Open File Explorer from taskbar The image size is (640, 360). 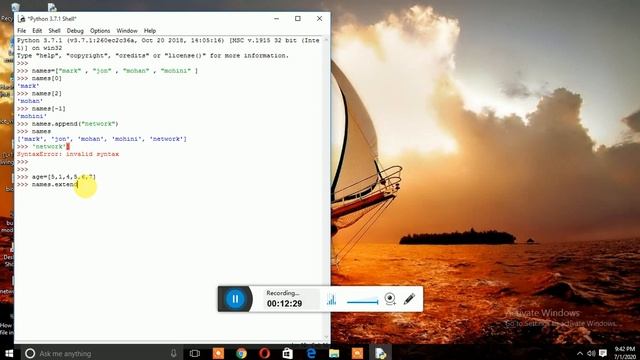[x=334, y=353]
